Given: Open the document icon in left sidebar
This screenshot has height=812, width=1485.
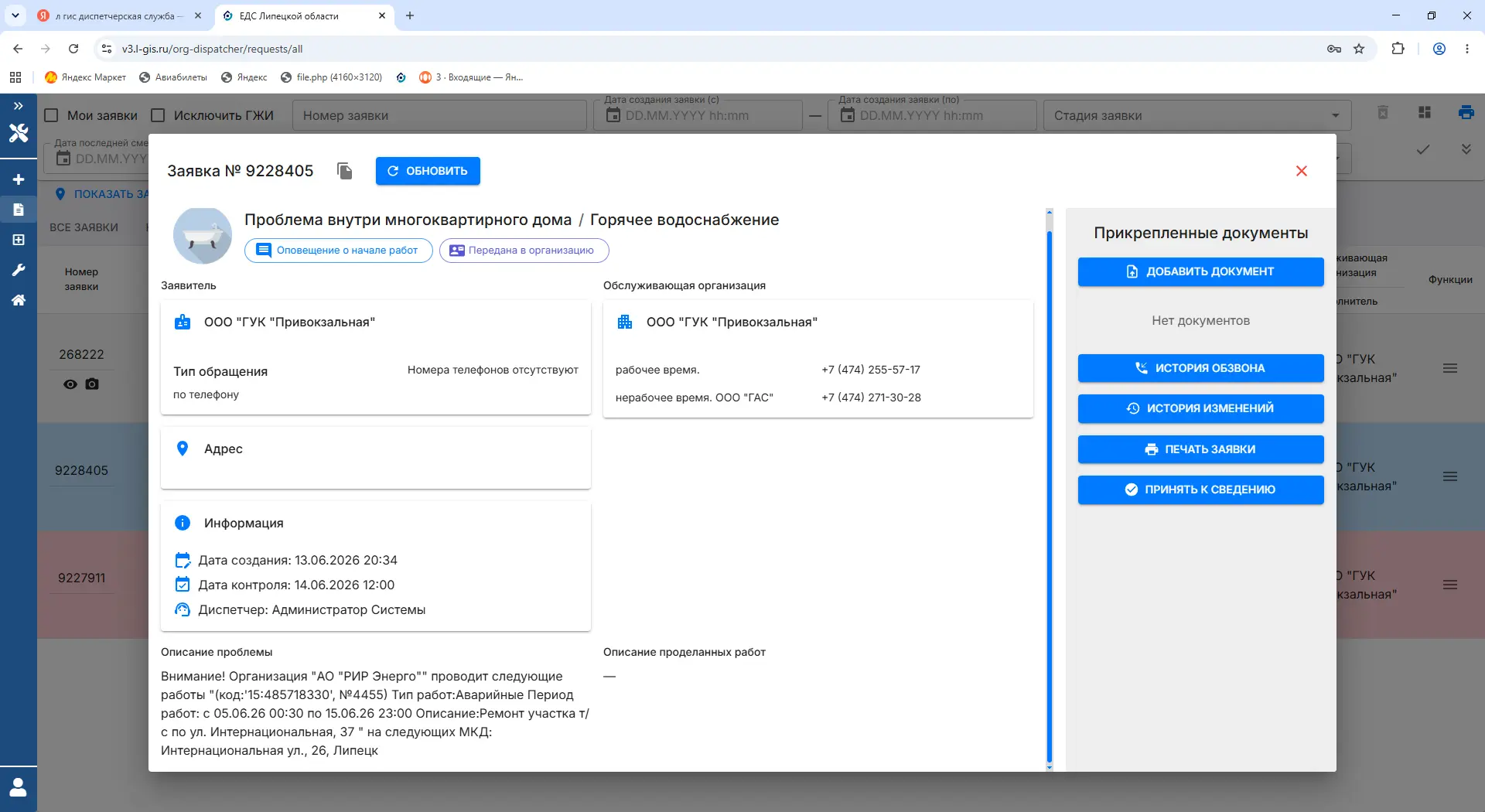Looking at the screenshot, I should 19,210.
